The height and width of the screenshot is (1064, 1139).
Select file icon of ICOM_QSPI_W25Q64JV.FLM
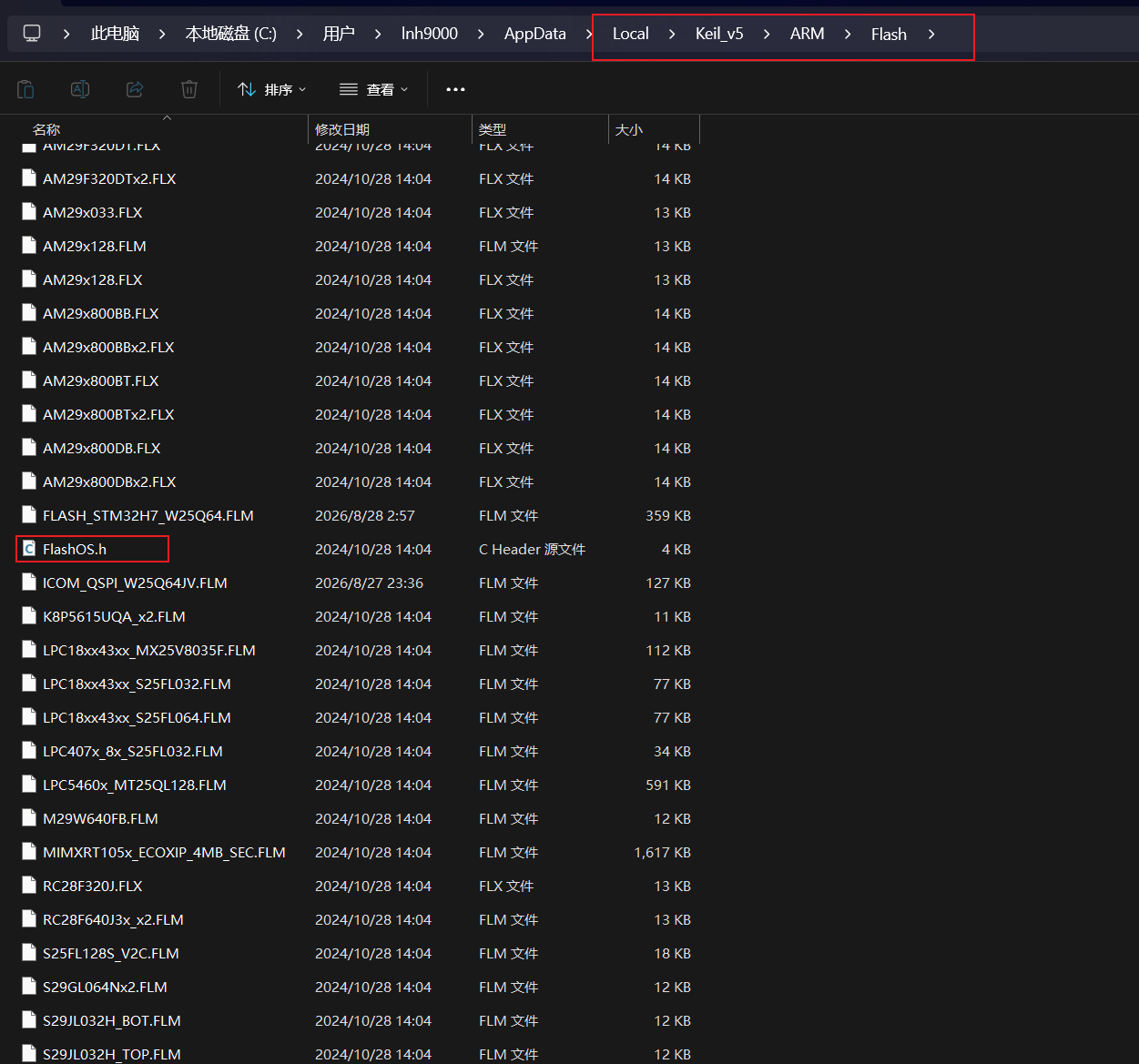tap(29, 583)
